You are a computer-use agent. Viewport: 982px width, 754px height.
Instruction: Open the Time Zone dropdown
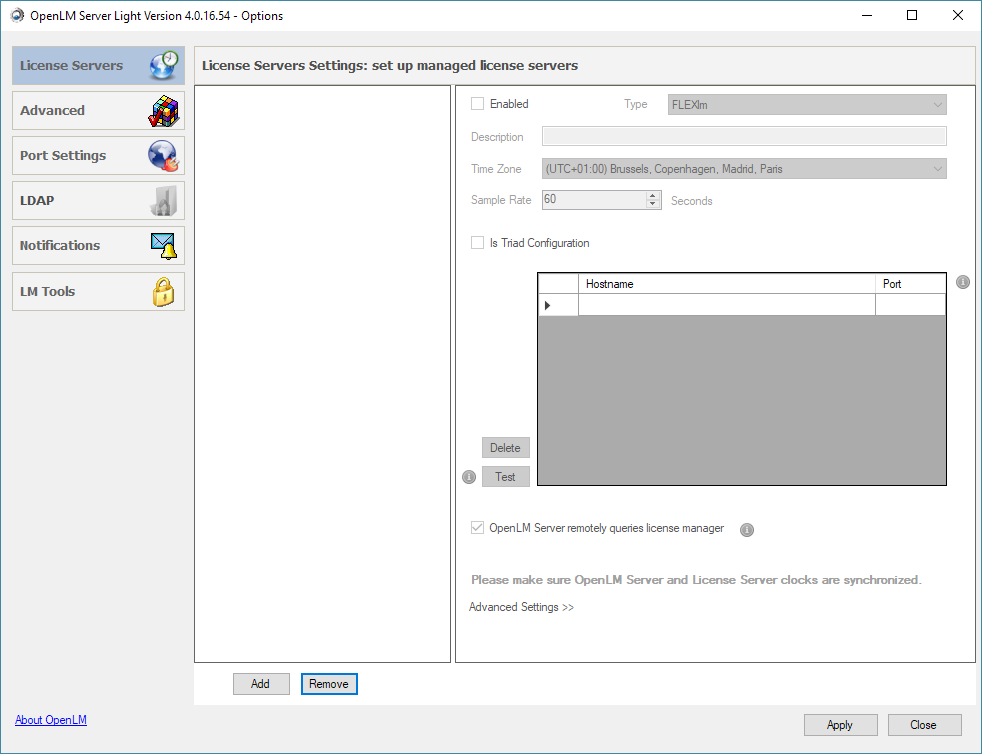tap(744, 170)
